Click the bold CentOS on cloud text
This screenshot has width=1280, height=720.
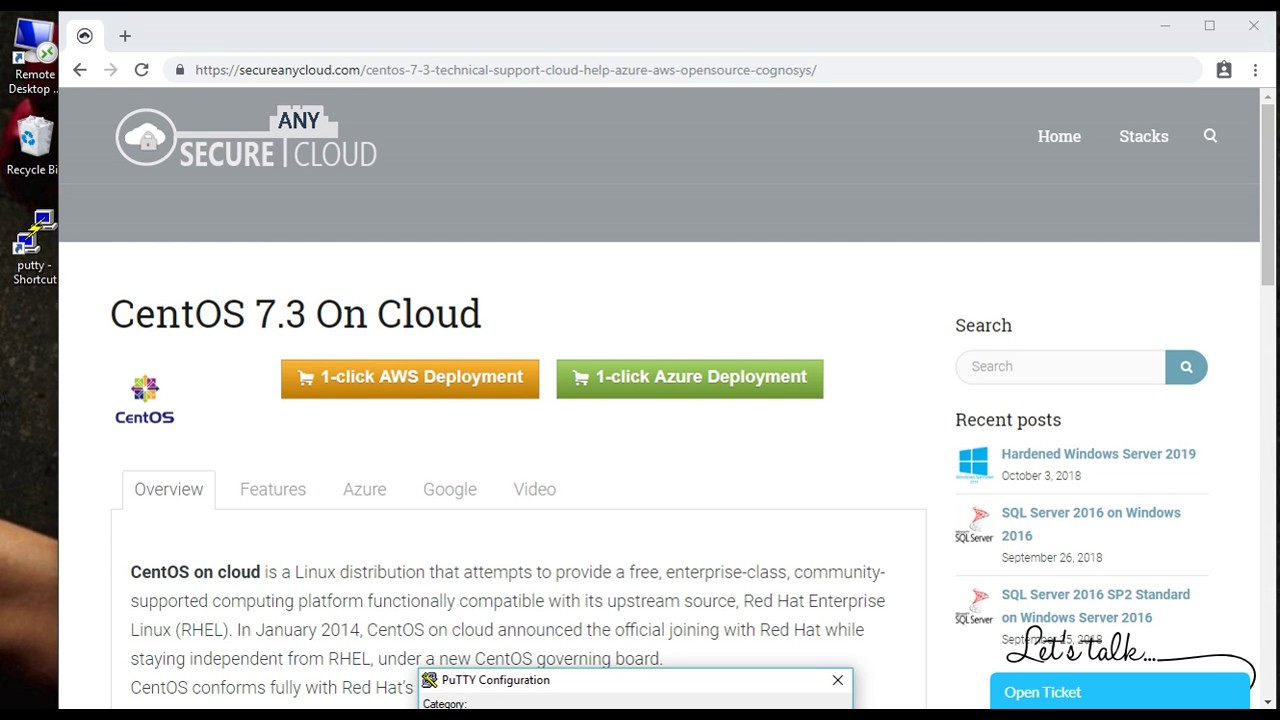[x=195, y=572]
